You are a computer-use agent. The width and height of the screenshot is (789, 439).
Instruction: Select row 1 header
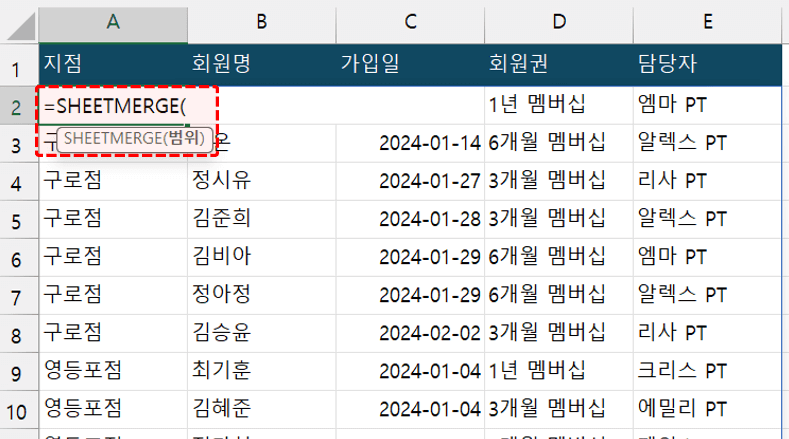point(19,66)
